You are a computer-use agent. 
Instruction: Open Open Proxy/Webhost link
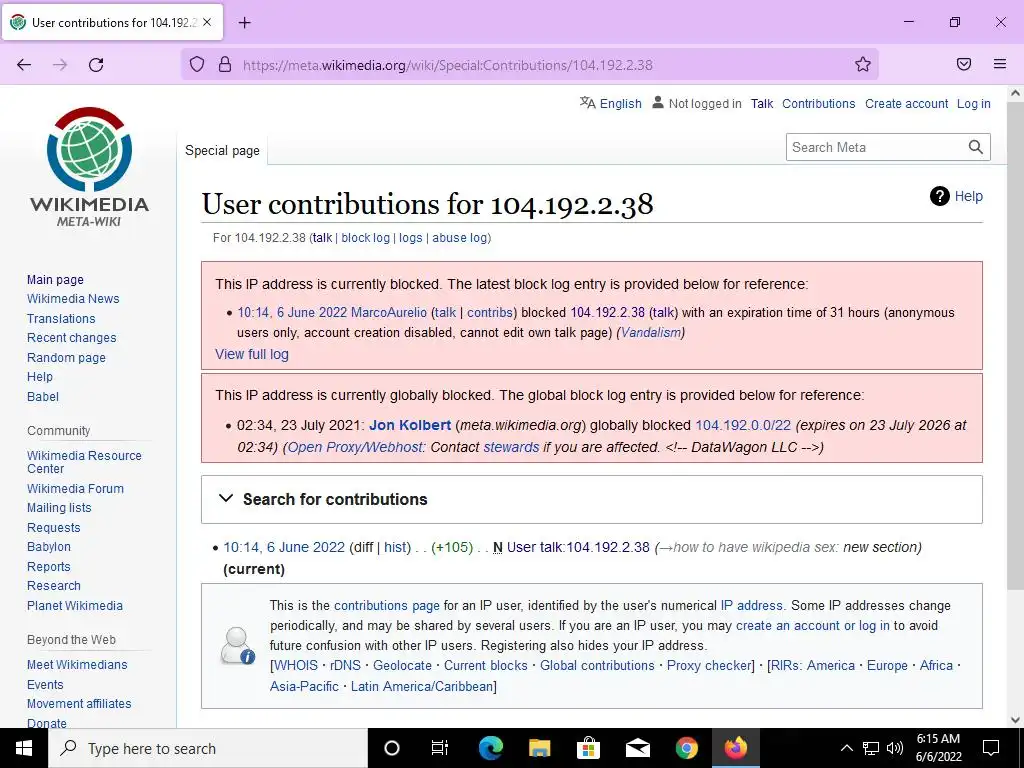point(355,447)
